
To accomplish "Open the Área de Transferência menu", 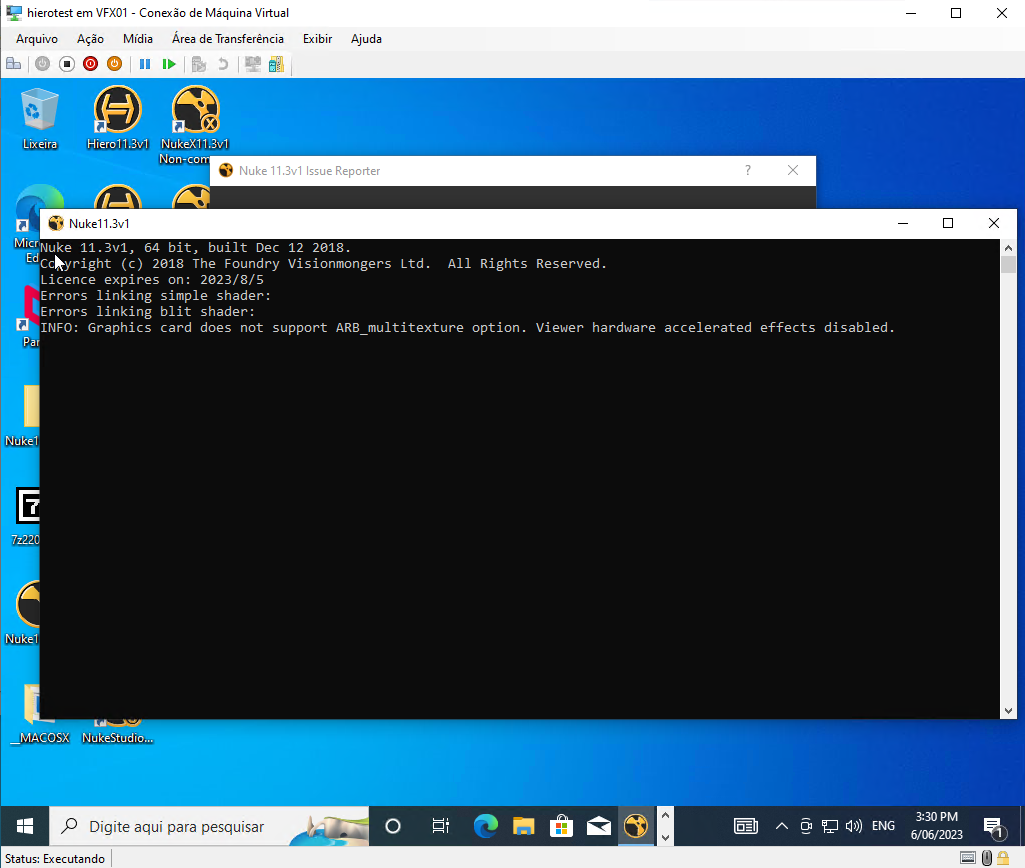I will coord(228,39).
